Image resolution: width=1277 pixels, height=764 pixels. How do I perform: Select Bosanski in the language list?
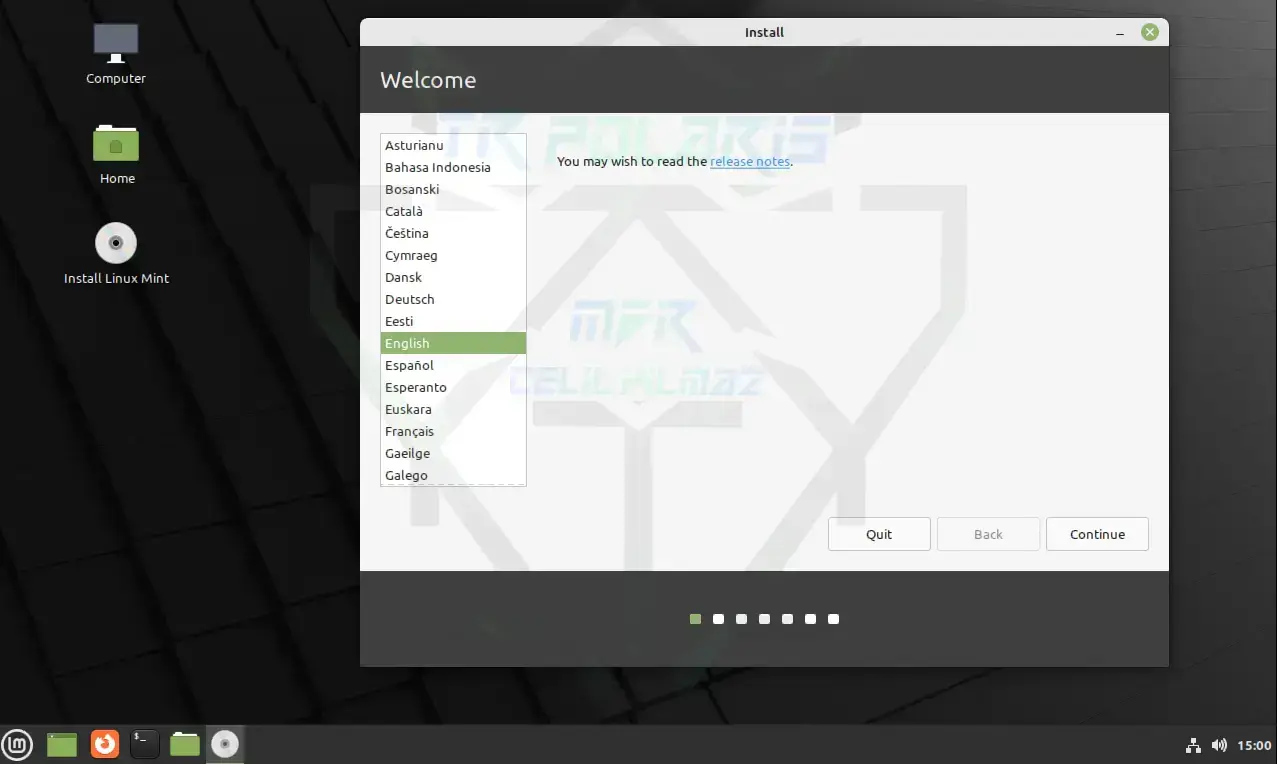click(454, 189)
